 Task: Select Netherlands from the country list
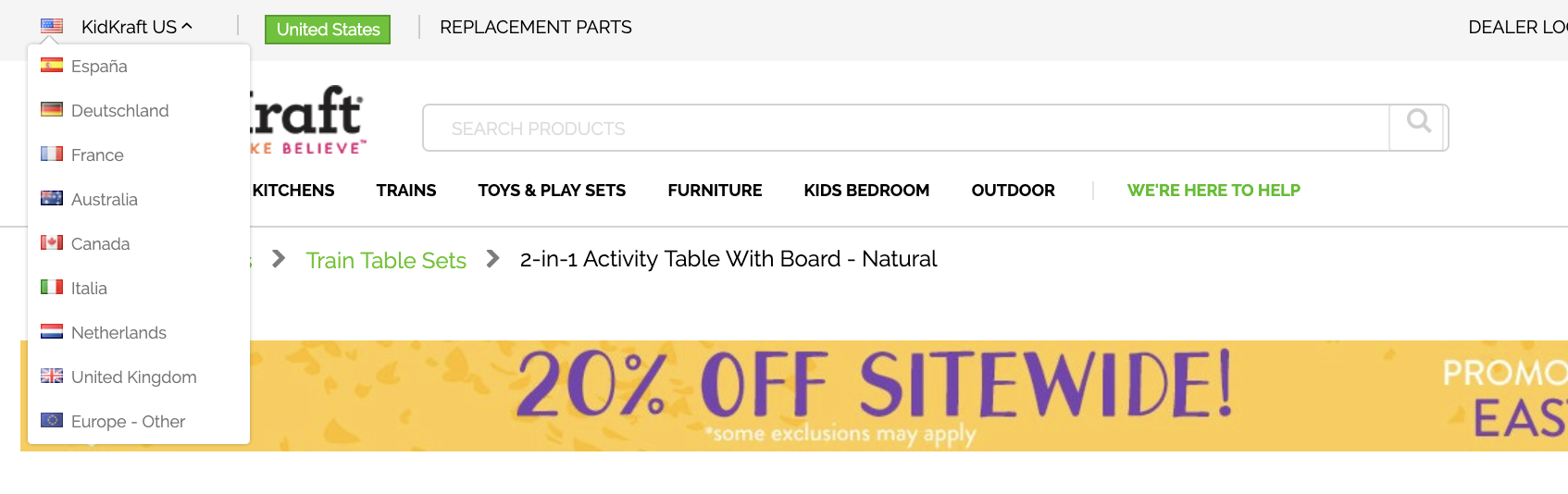click(118, 333)
